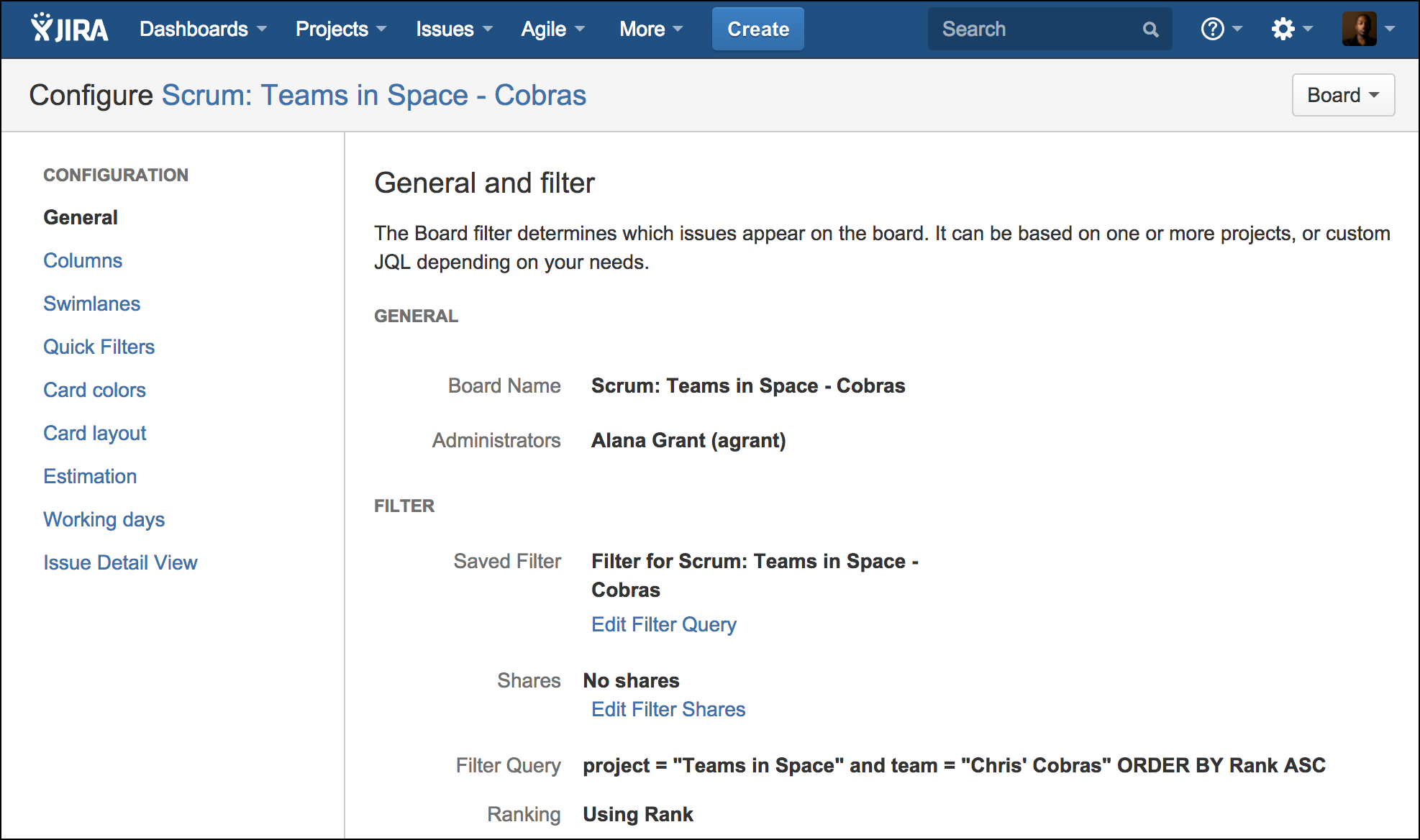The height and width of the screenshot is (840, 1420).
Task: Open the Help menu icon
Action: click(x=1213, y=29)
